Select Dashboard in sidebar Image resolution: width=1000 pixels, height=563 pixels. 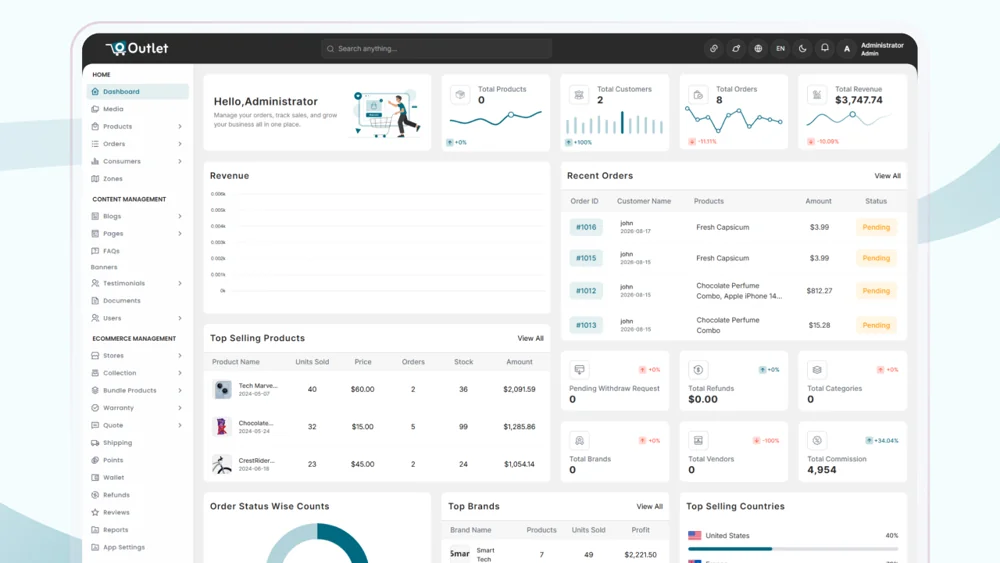point(138,91)
